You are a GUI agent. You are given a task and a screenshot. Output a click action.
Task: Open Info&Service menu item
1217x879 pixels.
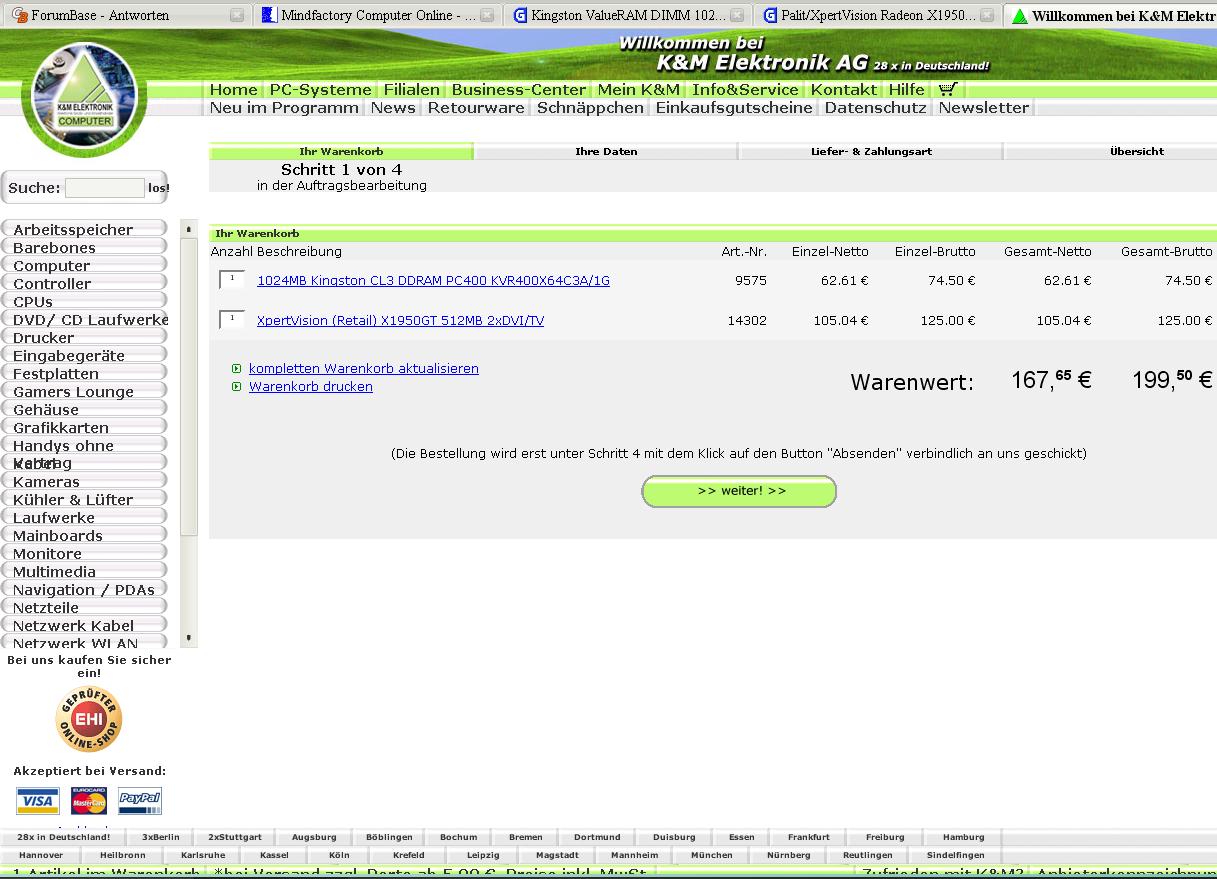coord(745,89)
